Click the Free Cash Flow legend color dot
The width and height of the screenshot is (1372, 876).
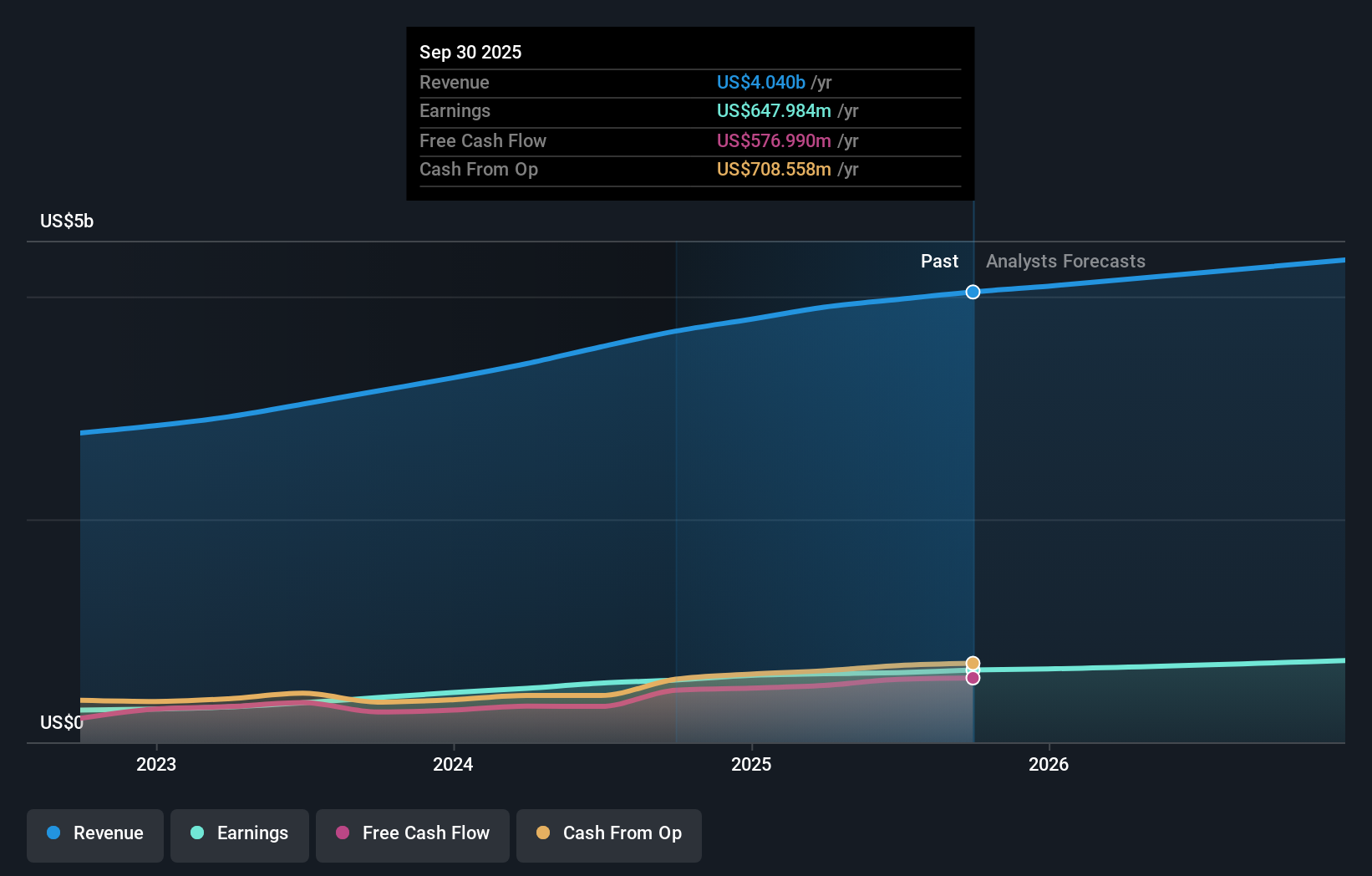pyautogui.click(x=343, y=833)
